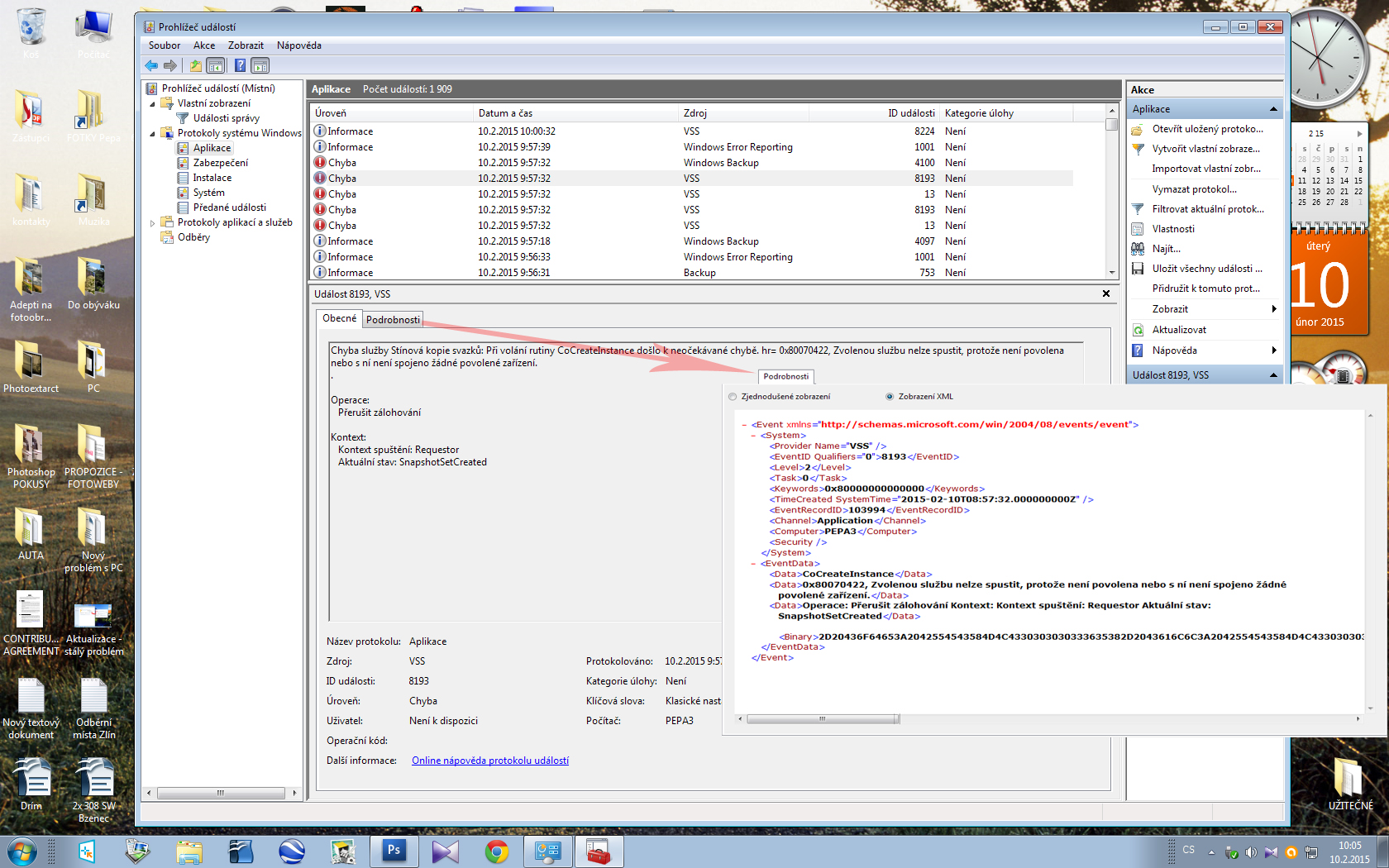Click the event list vertical scrollbar
This screenshot has width=1389, height=868.
1112,198
